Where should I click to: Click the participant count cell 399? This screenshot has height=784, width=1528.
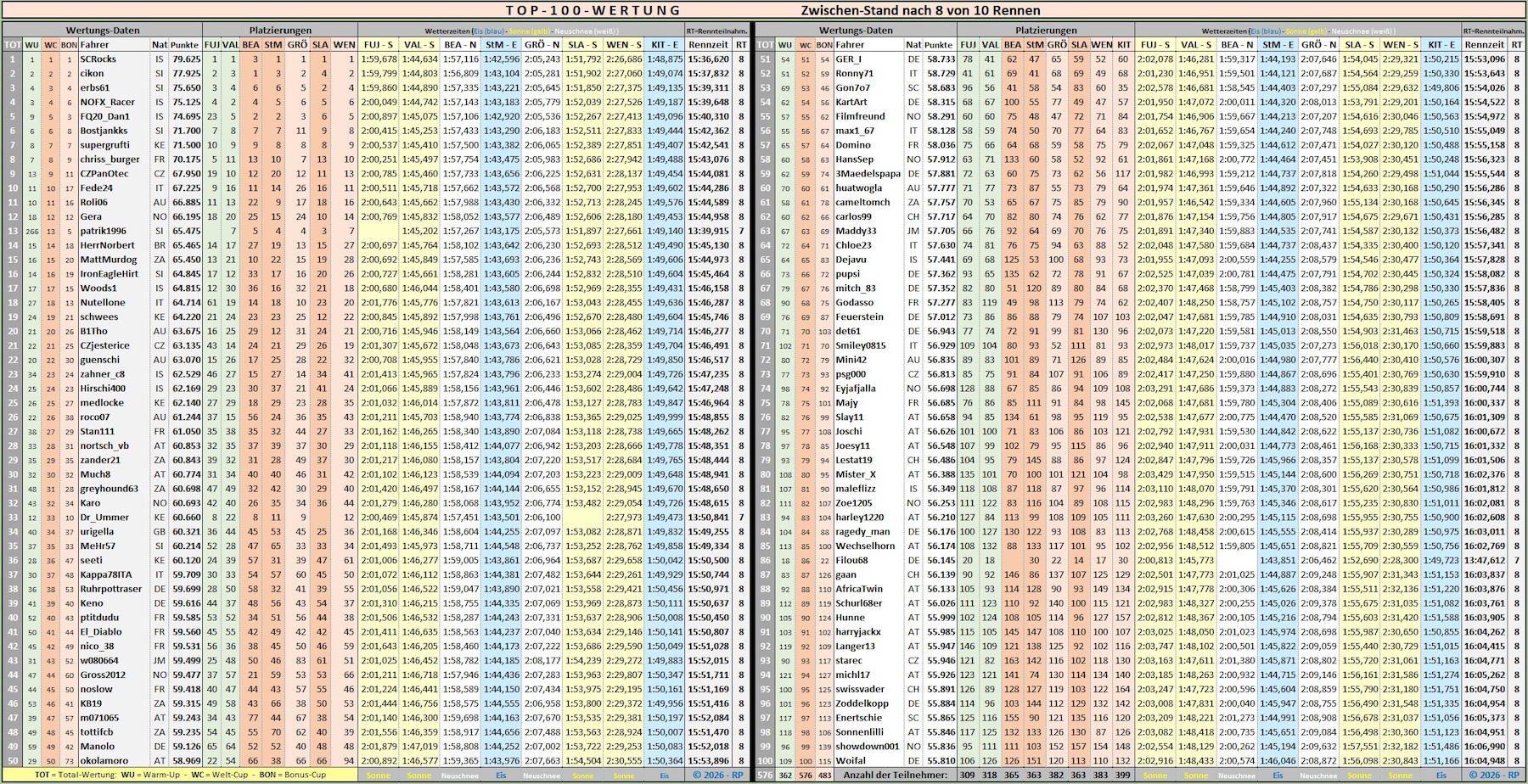1123,775
